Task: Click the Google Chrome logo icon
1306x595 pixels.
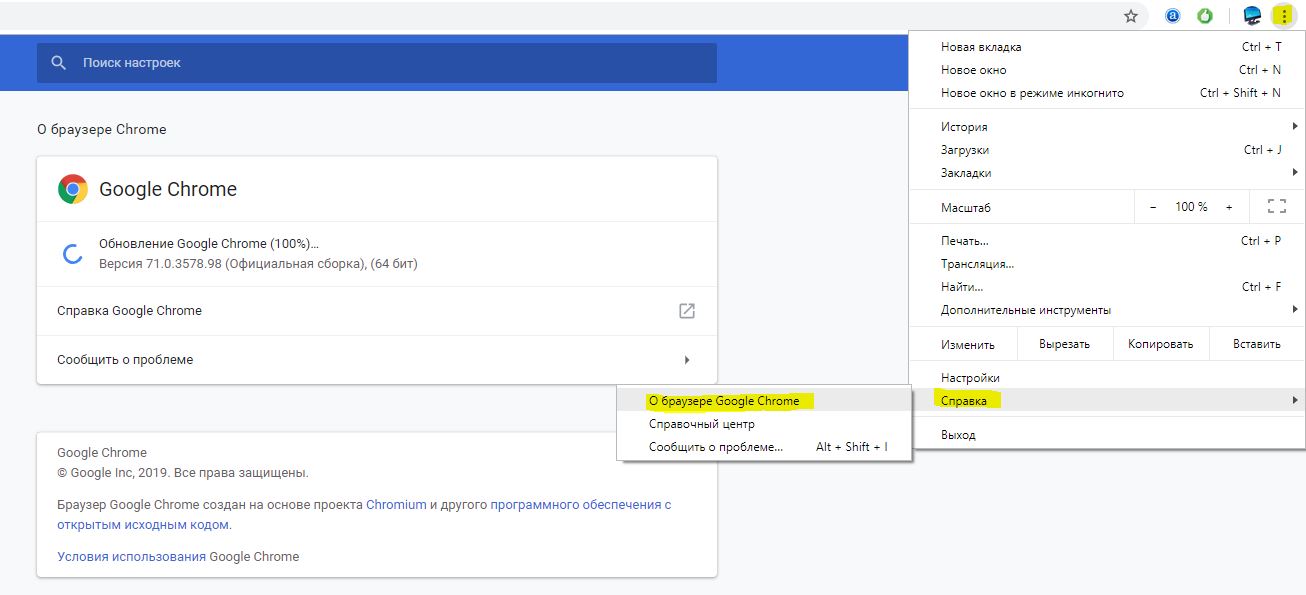Action: coord(73,189)
